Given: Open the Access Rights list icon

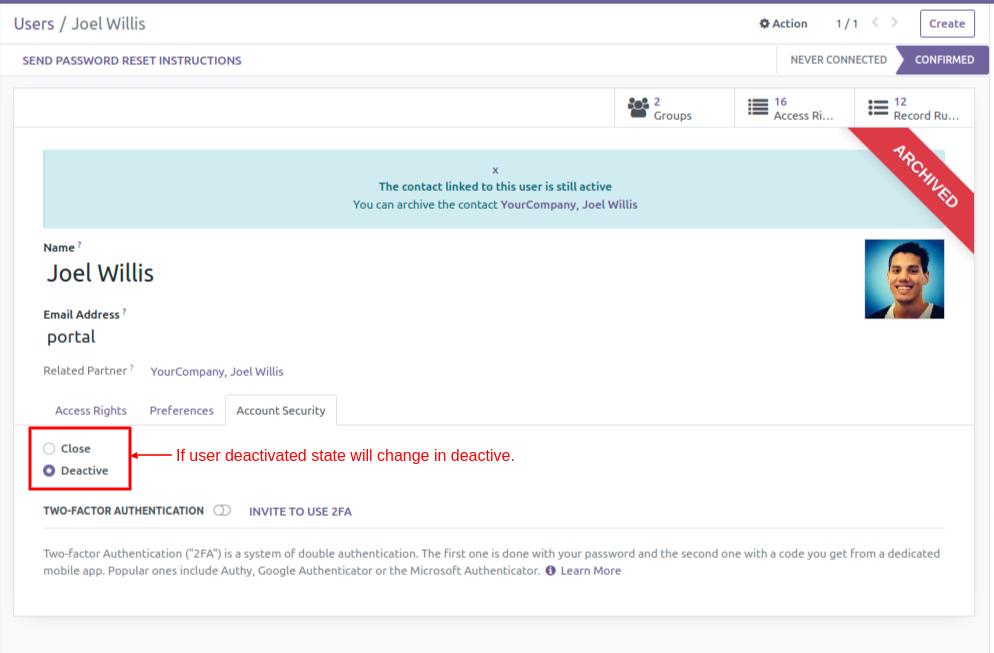Looking at the screenshot, I should click(758, 107).
